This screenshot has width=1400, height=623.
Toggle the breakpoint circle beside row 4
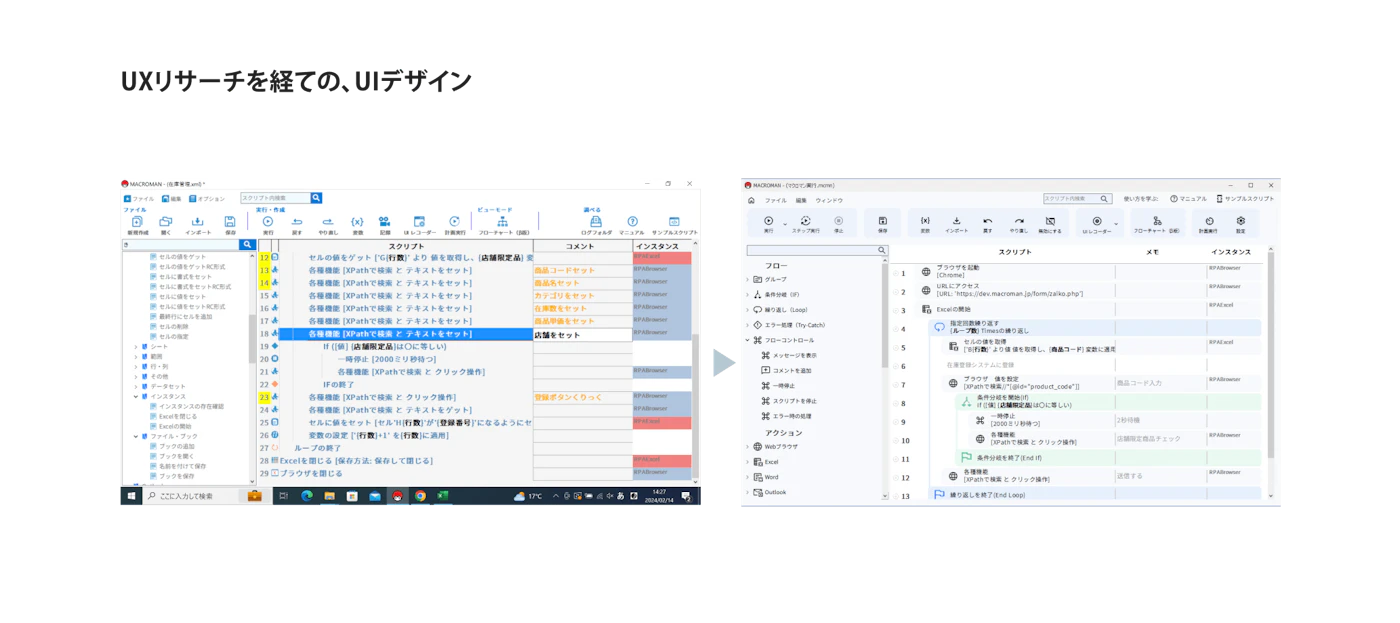[896, 329]
